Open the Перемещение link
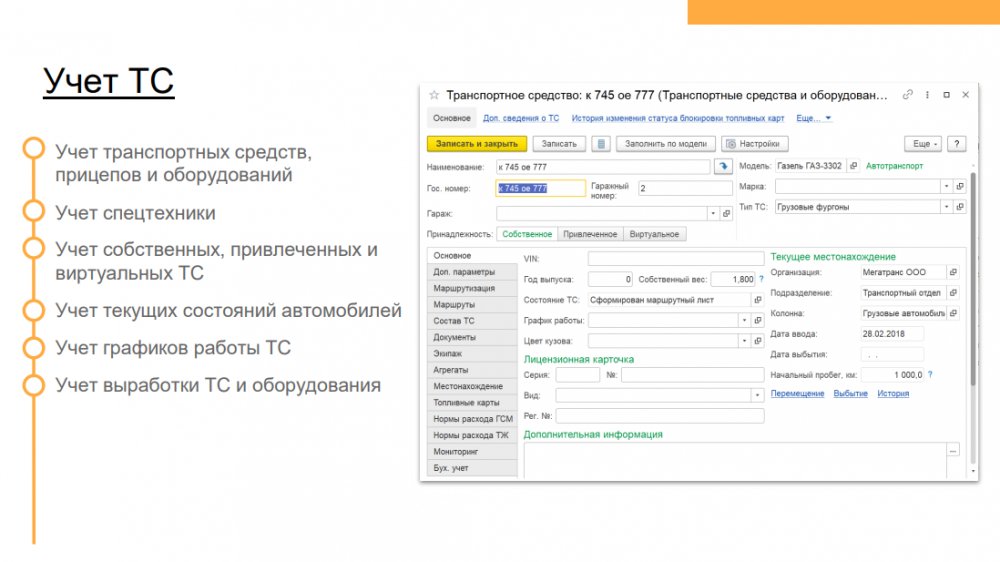Viewport: 1000px width, 562px height. (797, 394)
